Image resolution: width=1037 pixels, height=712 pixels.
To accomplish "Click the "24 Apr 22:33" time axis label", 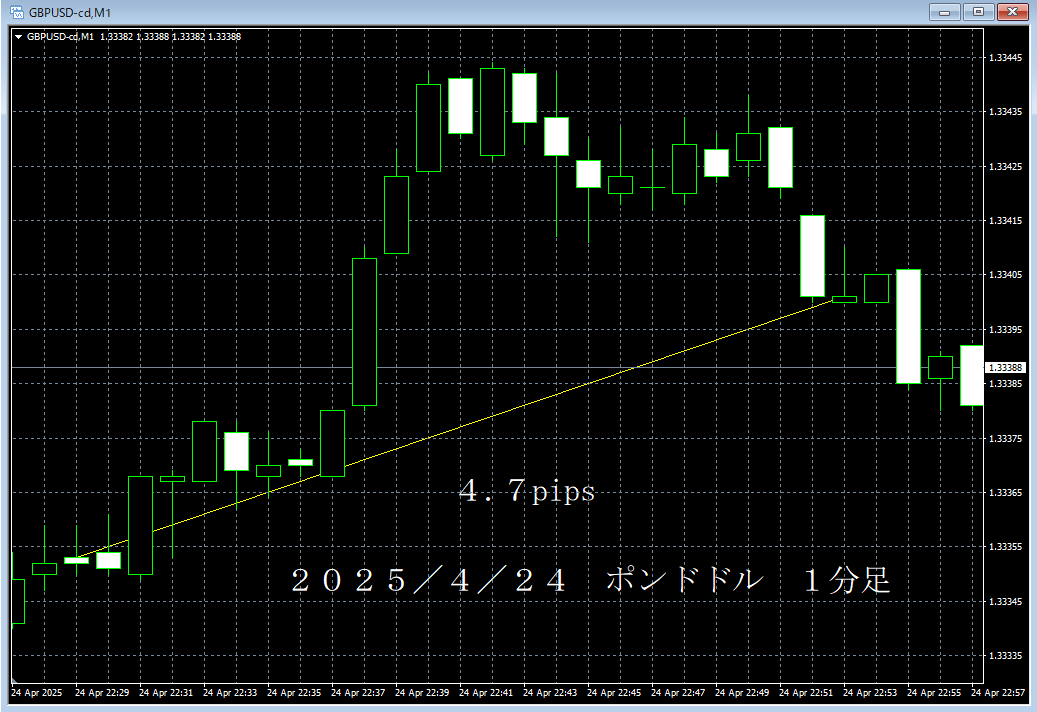I will point(230,692).
